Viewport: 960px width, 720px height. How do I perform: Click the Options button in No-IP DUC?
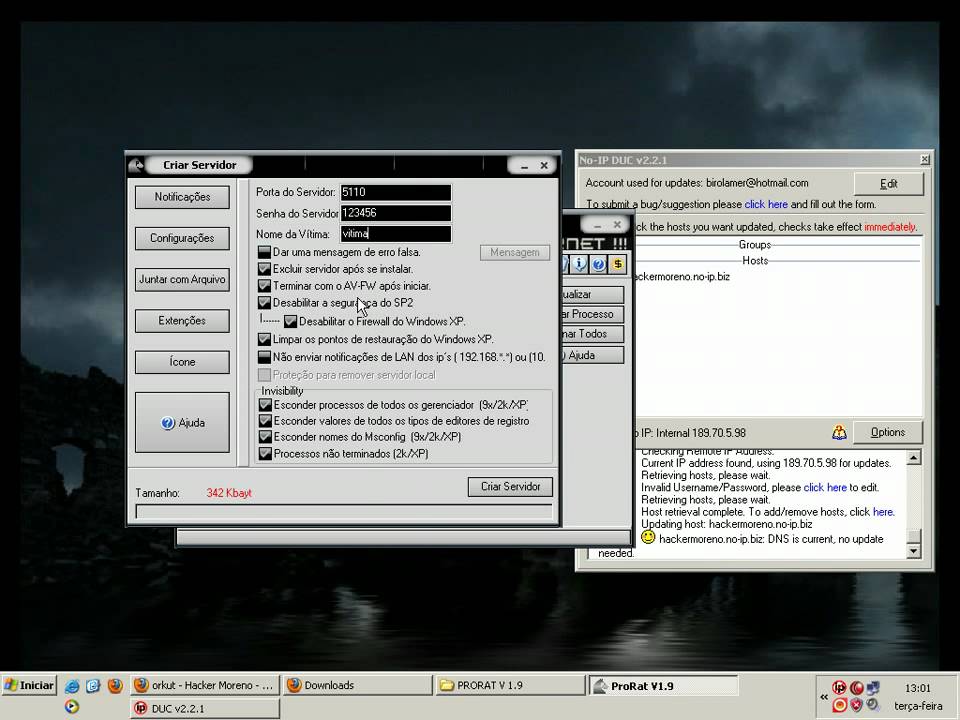888,432
